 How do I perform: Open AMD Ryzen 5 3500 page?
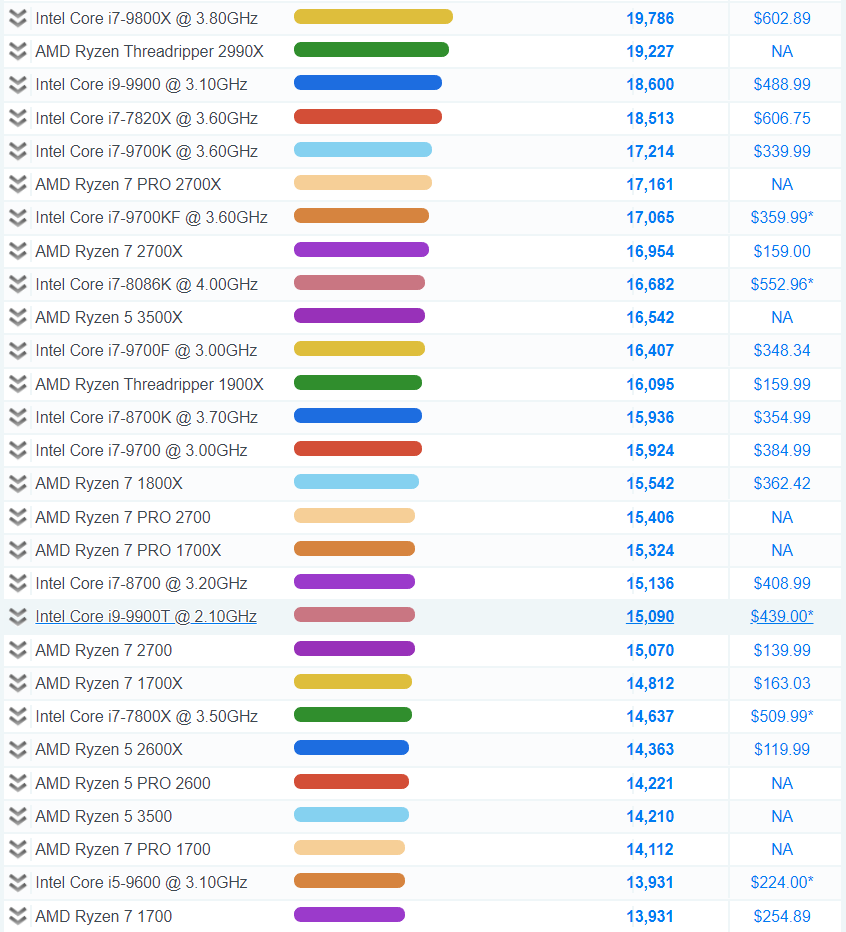103,816
